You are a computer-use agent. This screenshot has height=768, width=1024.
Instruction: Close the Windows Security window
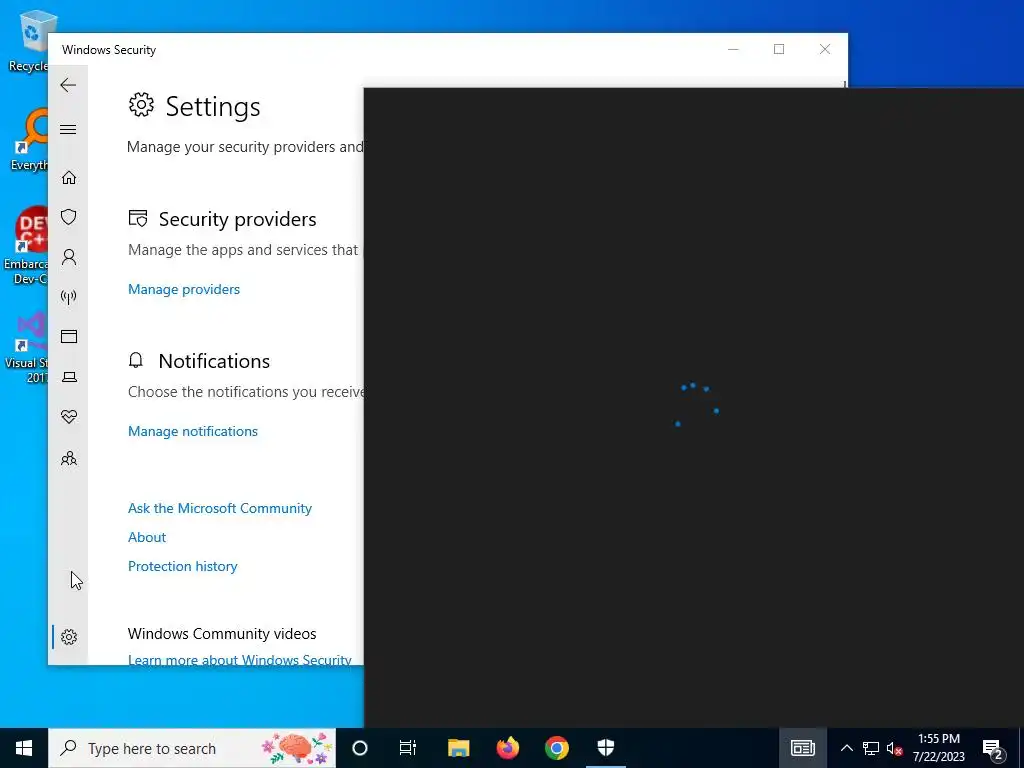tap(825, 50)
